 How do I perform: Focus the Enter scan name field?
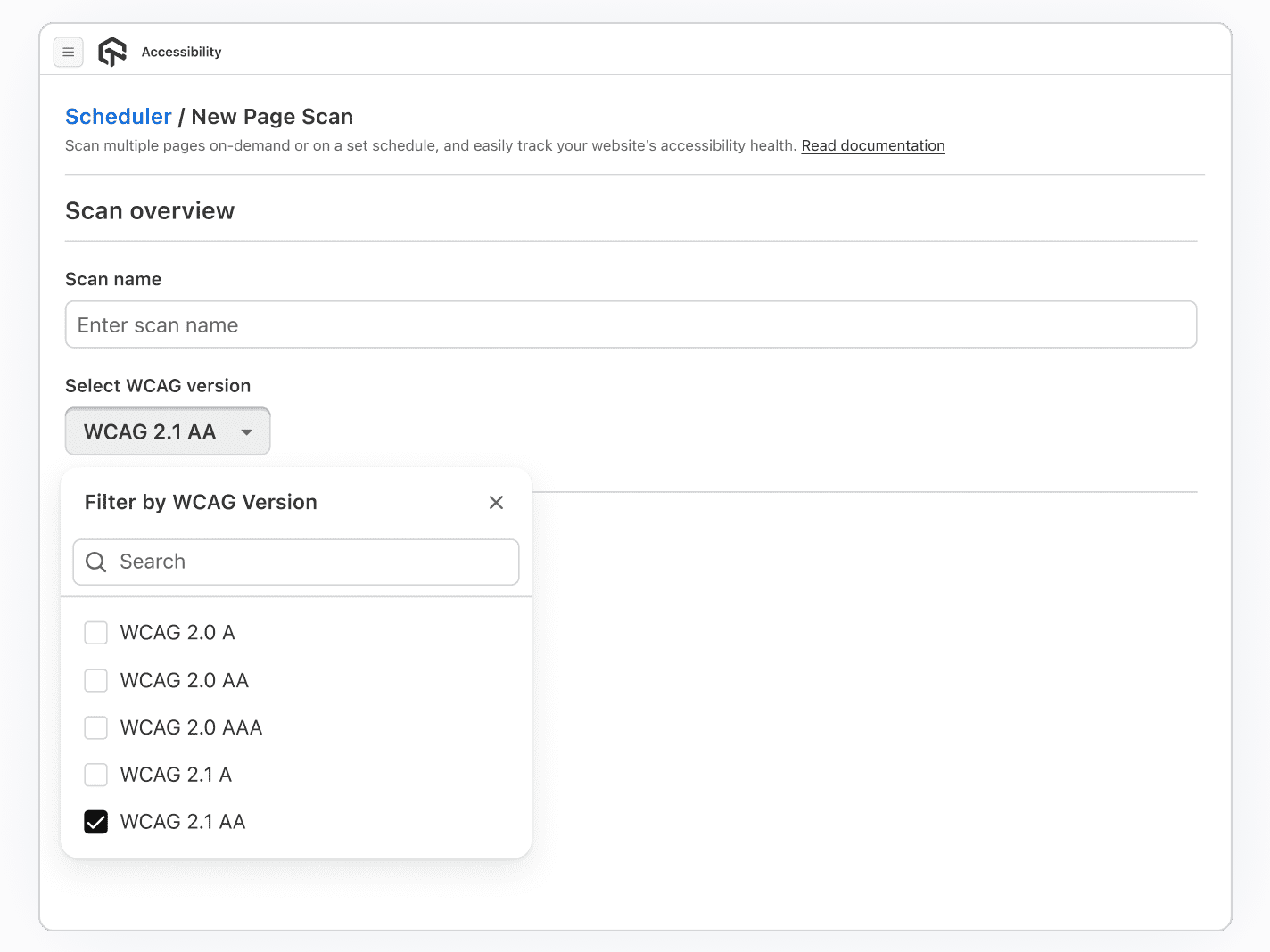tap(631, 325)
